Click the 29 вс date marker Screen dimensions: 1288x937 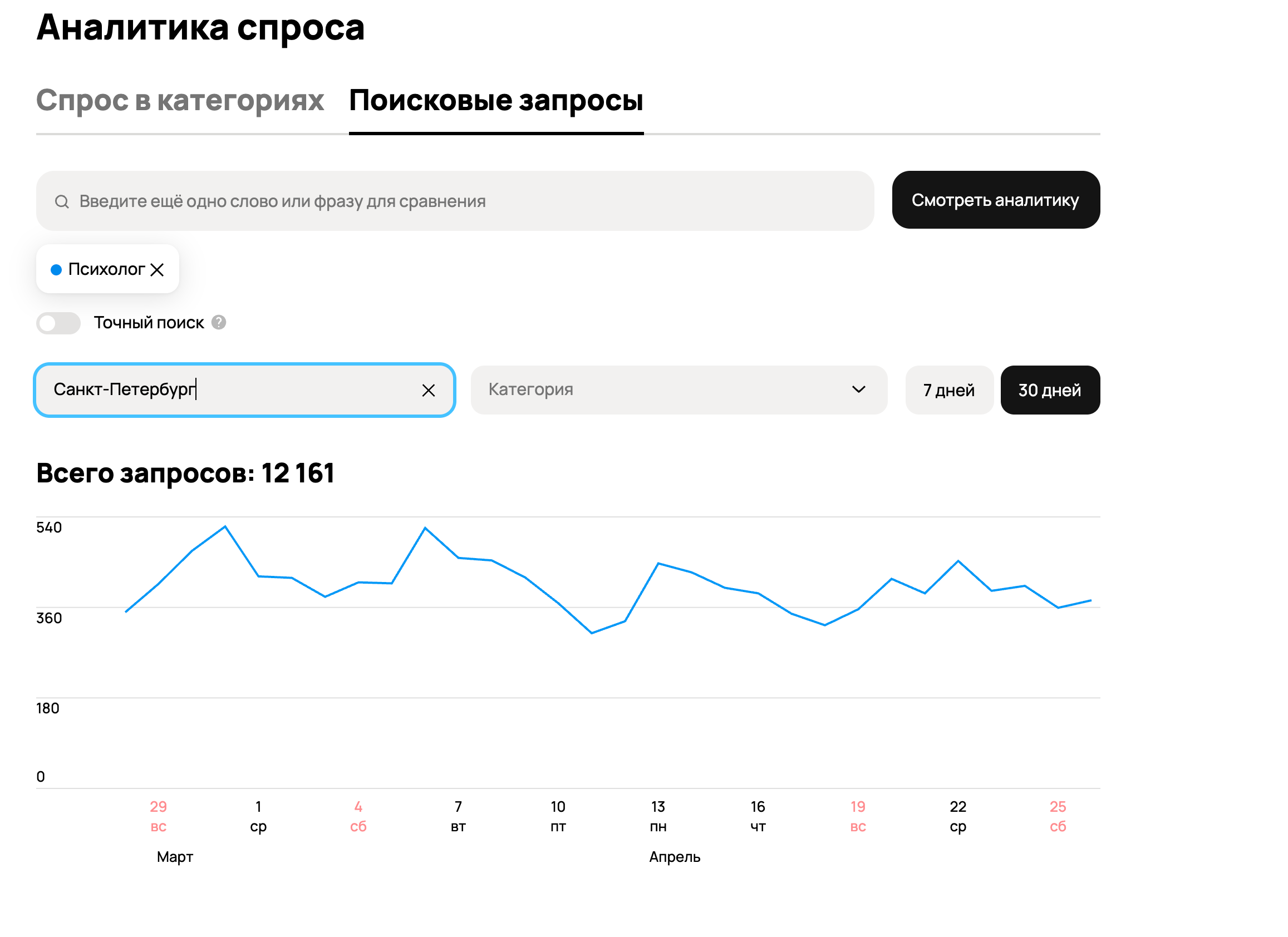[x=159, y=816]
